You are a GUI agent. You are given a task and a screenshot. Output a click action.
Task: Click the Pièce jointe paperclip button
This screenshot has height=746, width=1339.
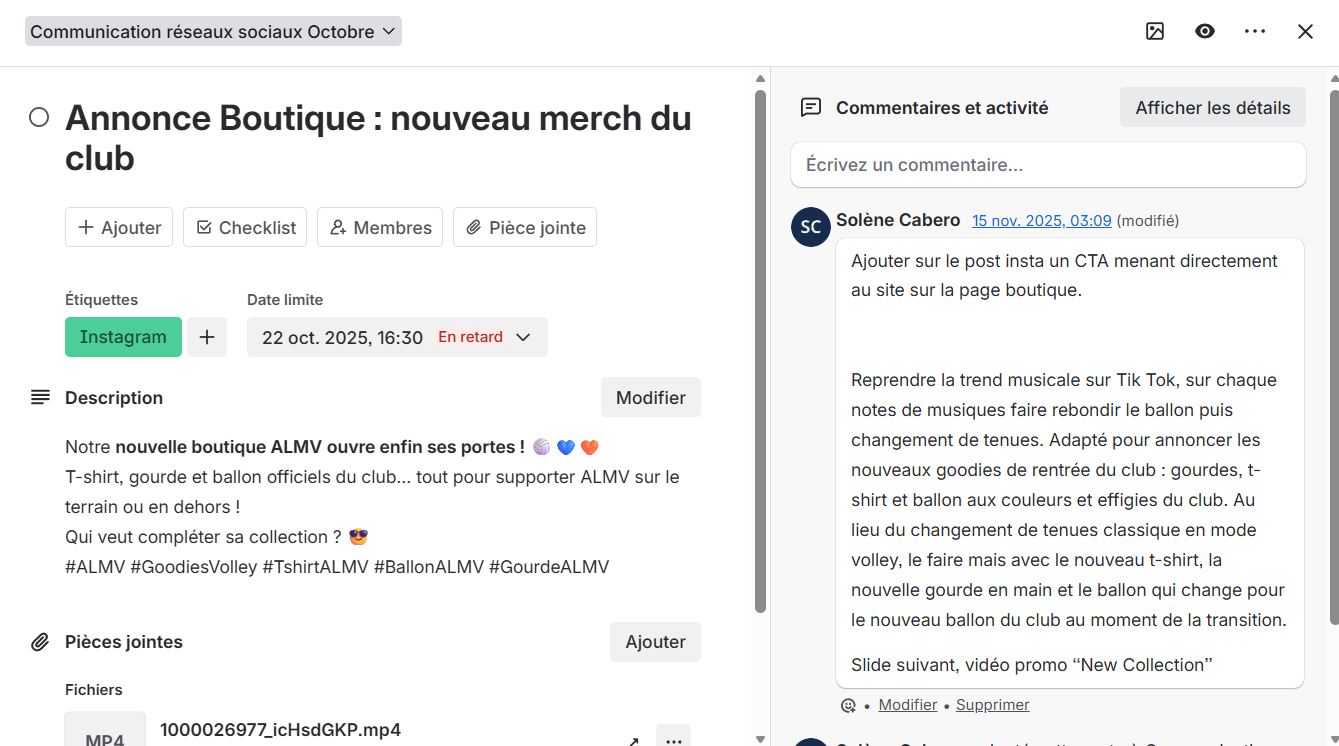pyautogui.click(x=525, y=227)
